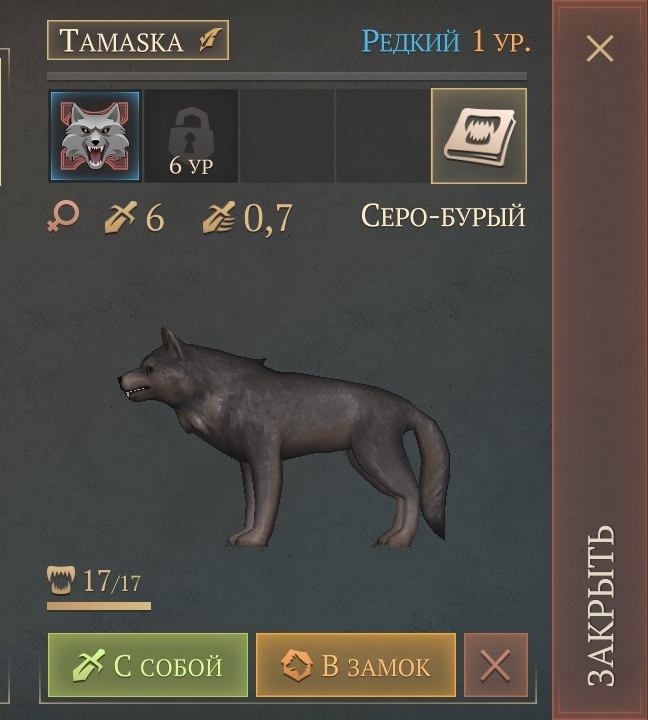
Task: Click the vertical Закрыть side label
Action: click(601, 605)
